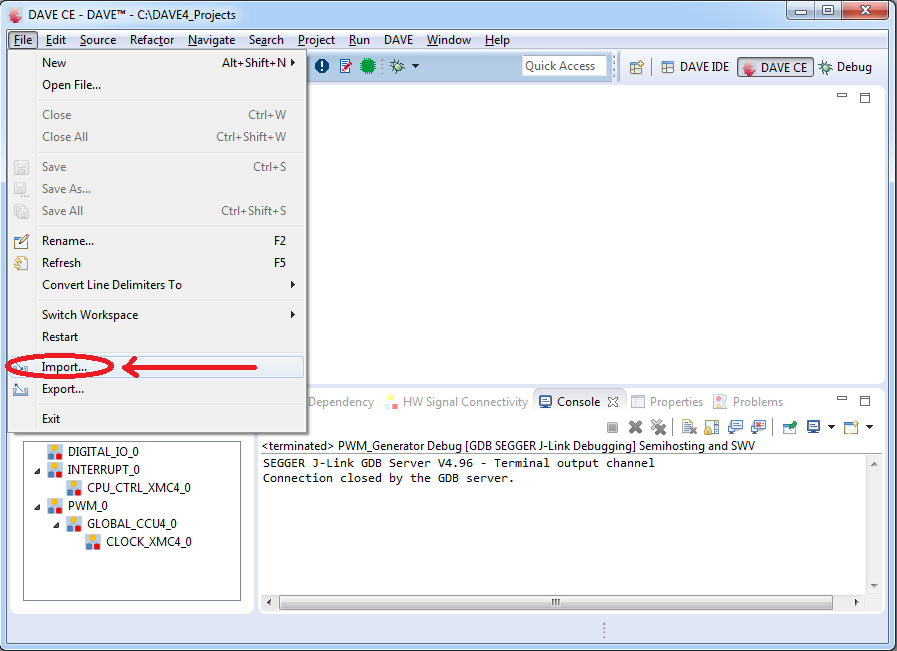
Task: Open the DAVE menu
Action: pyautogui.click(x=398, y=40)
